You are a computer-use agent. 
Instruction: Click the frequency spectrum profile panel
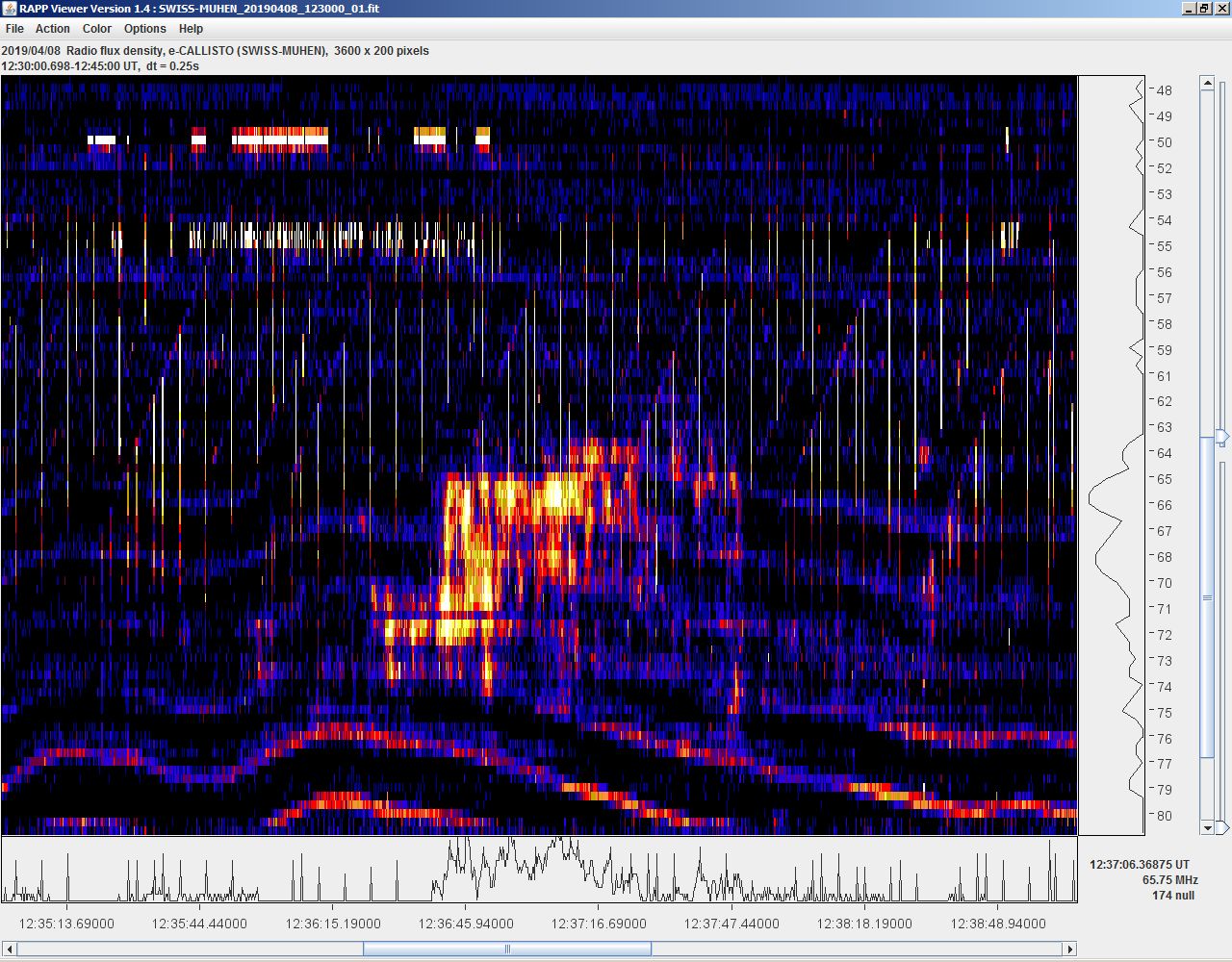1112,455
